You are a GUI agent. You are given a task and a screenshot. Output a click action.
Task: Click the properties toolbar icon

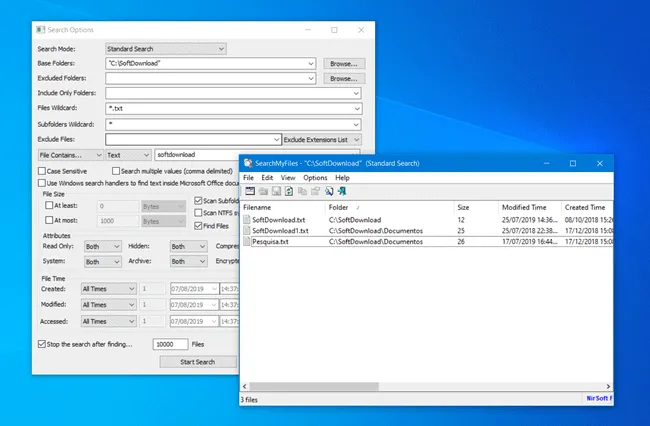(315, 191)
